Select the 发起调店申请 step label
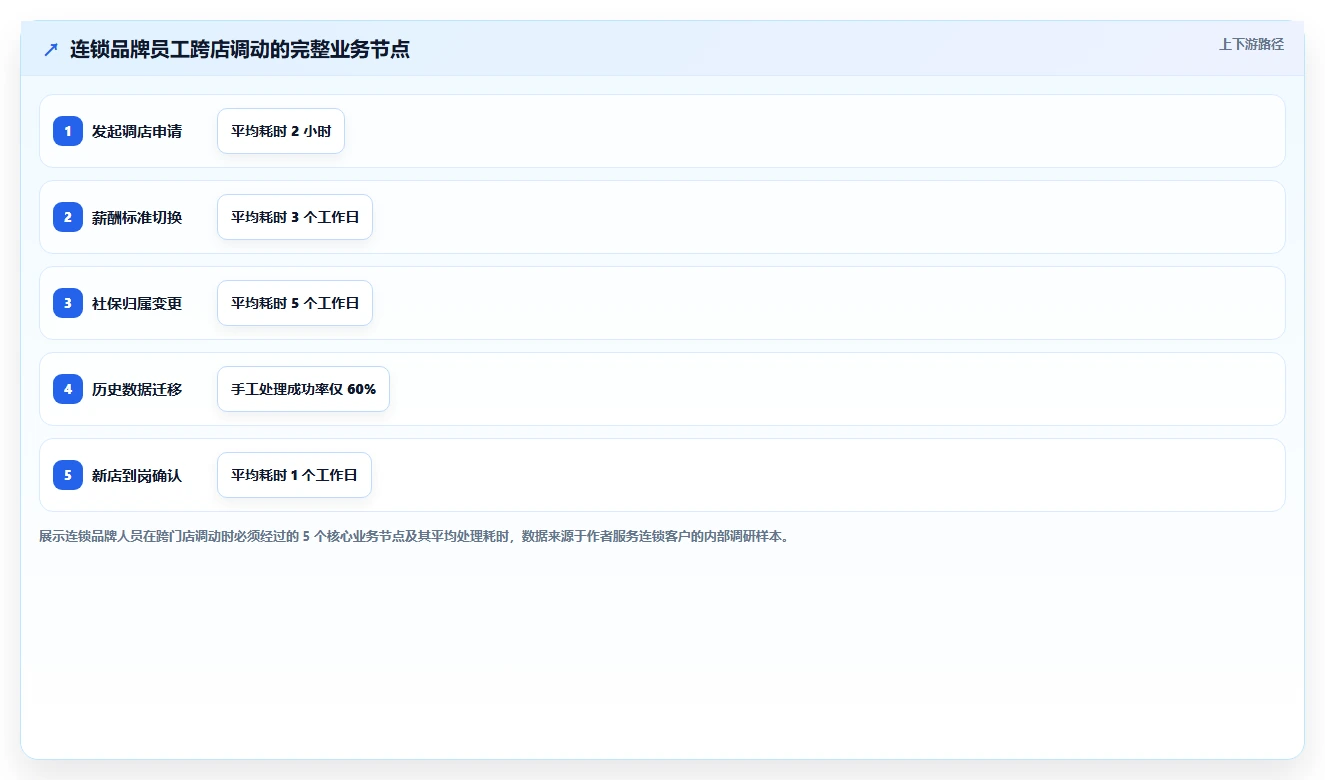1325x780 pixels. click(137, 131)
